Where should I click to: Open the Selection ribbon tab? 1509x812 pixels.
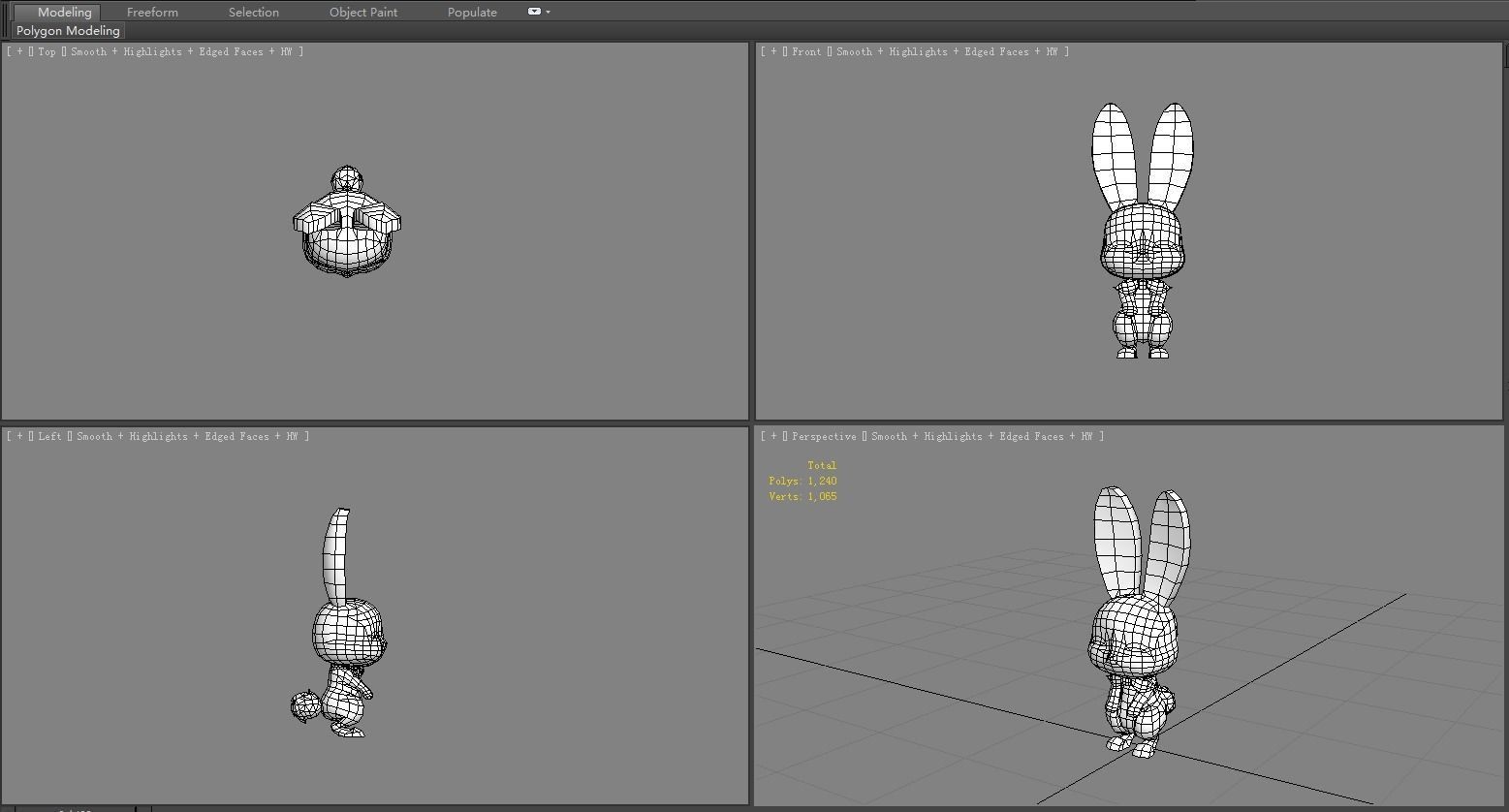point(254,12)
